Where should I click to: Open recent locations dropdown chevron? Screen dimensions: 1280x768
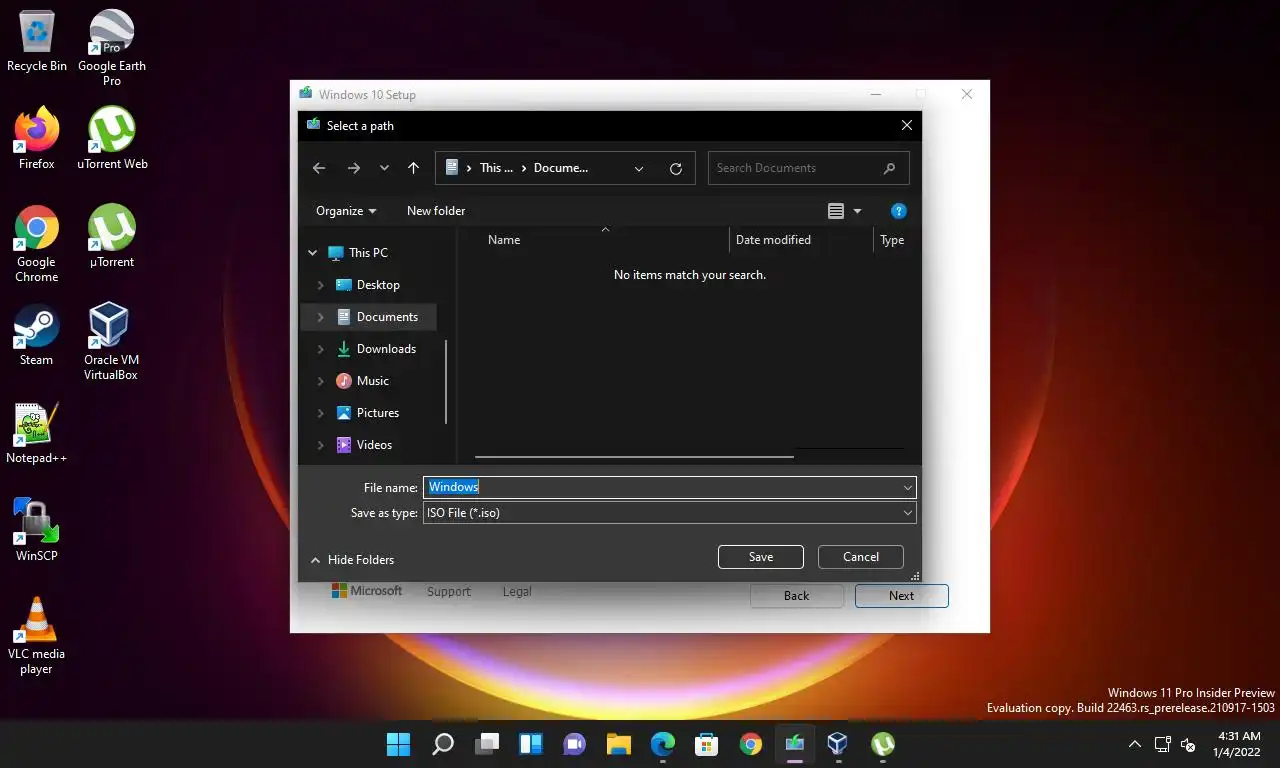pos(384,168)
